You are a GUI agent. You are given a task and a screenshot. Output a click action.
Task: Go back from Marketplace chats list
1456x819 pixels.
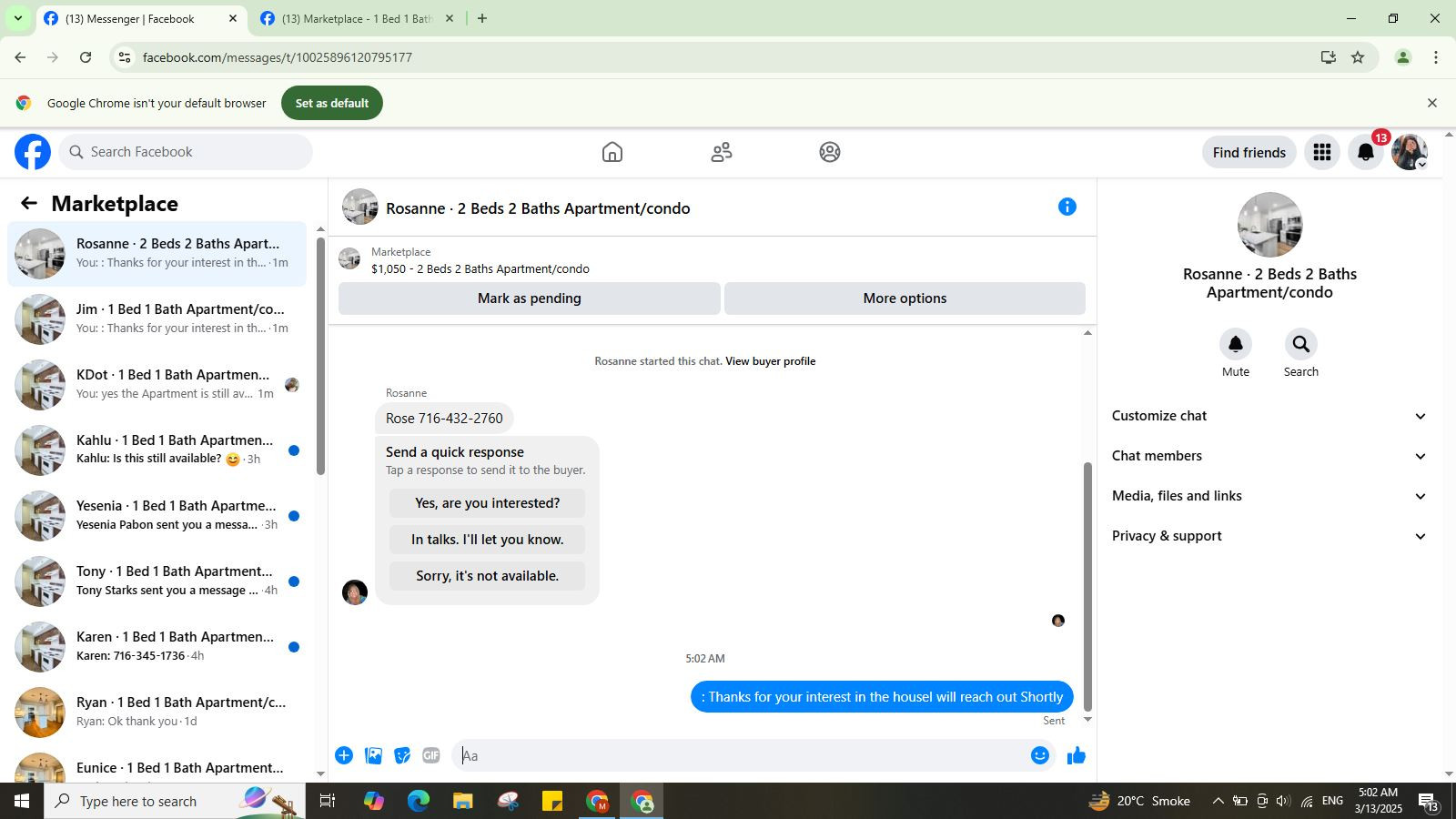(29, 203)
